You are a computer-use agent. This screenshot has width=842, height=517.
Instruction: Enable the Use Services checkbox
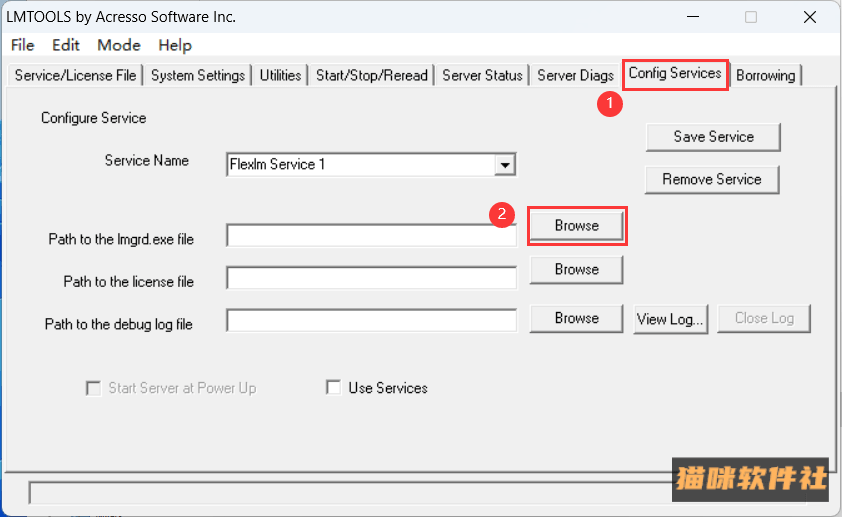(x=333, y=387)
